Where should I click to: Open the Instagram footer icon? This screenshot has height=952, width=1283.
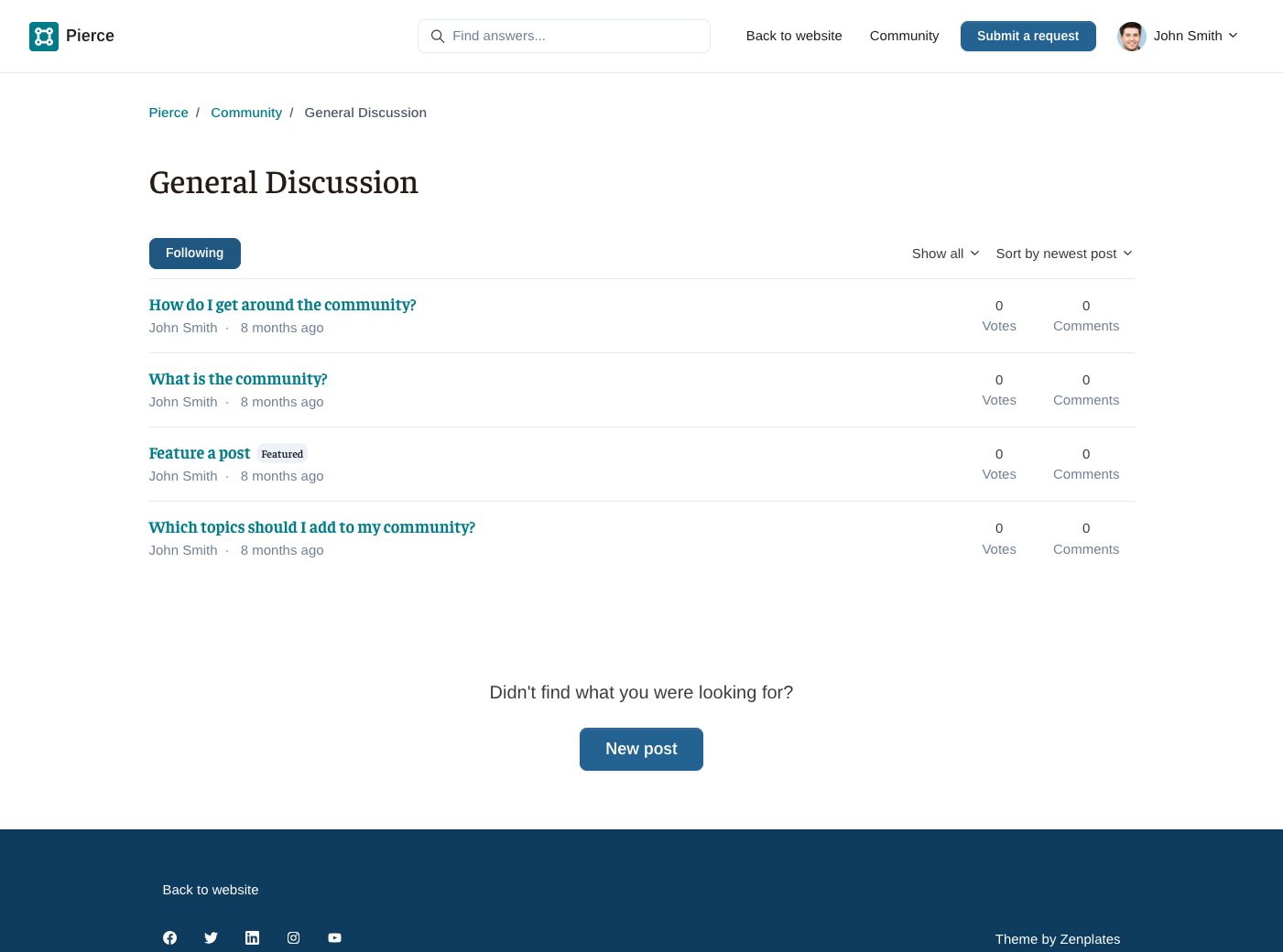(x=293, y=937)
